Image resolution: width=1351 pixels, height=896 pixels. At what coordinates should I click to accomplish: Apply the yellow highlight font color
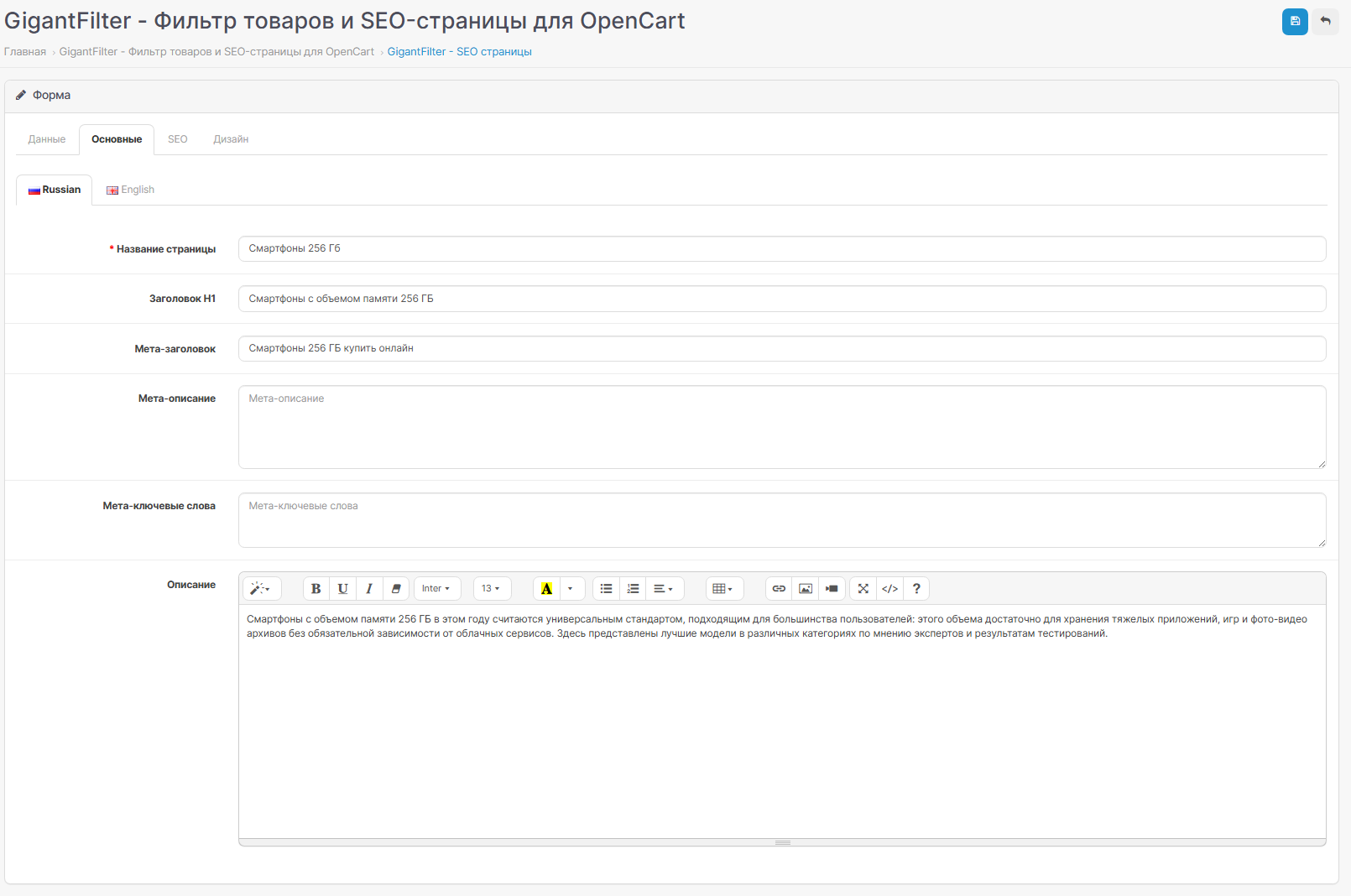tap(547, 589)
